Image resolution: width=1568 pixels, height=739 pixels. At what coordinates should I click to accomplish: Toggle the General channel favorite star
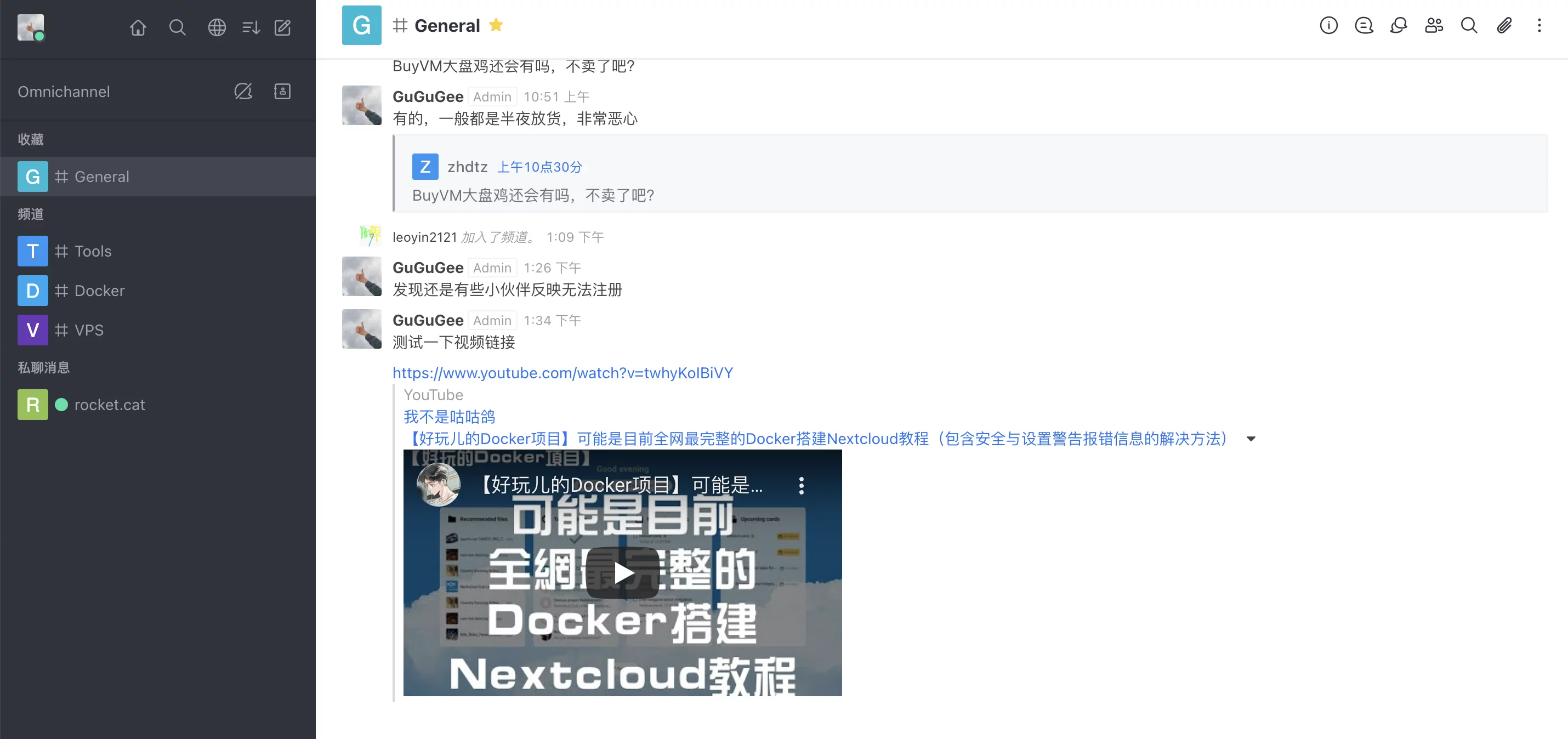pos(496,25)
